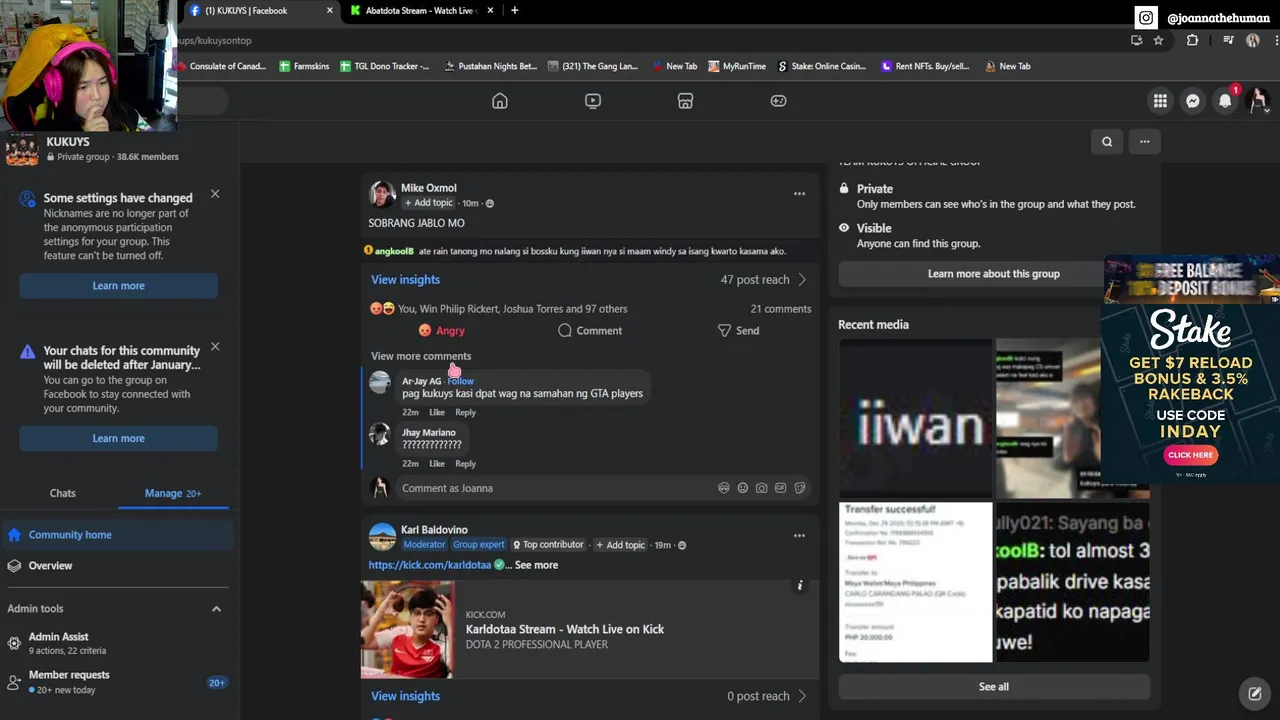Screen dimensions: 1280x720
Task: Click See all under Recent media
Action: tap(994, 687)
